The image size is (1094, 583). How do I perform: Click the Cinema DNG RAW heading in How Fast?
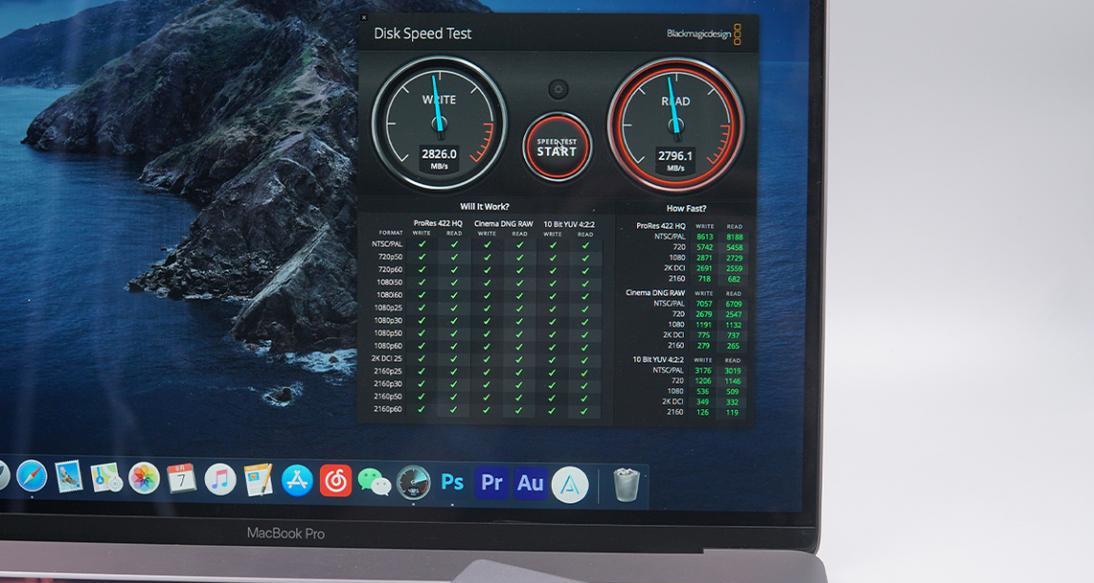655,293
